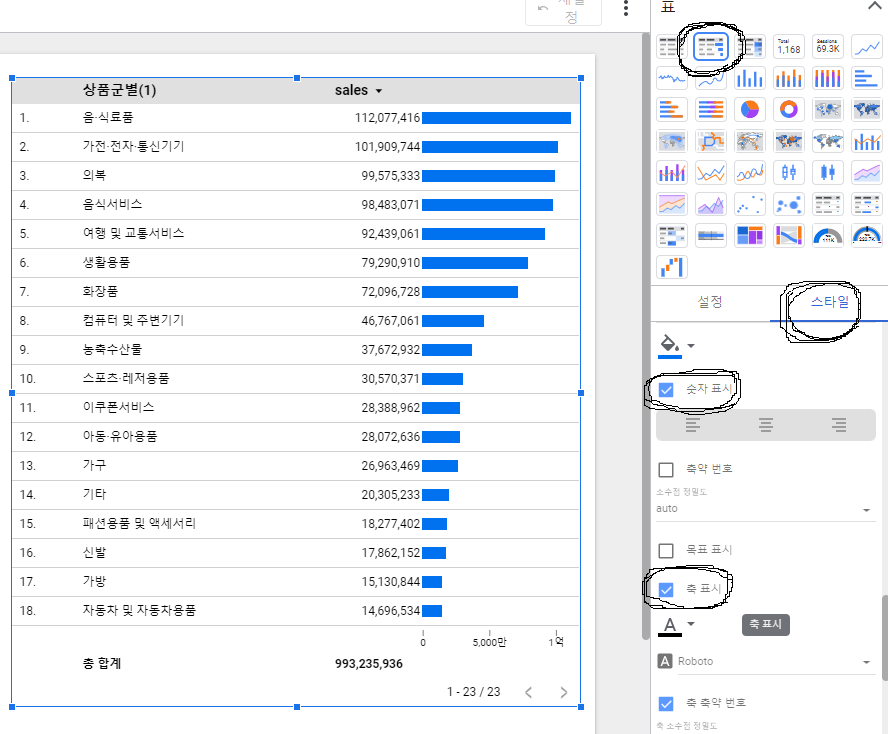Align numbers right

point(839,425)
